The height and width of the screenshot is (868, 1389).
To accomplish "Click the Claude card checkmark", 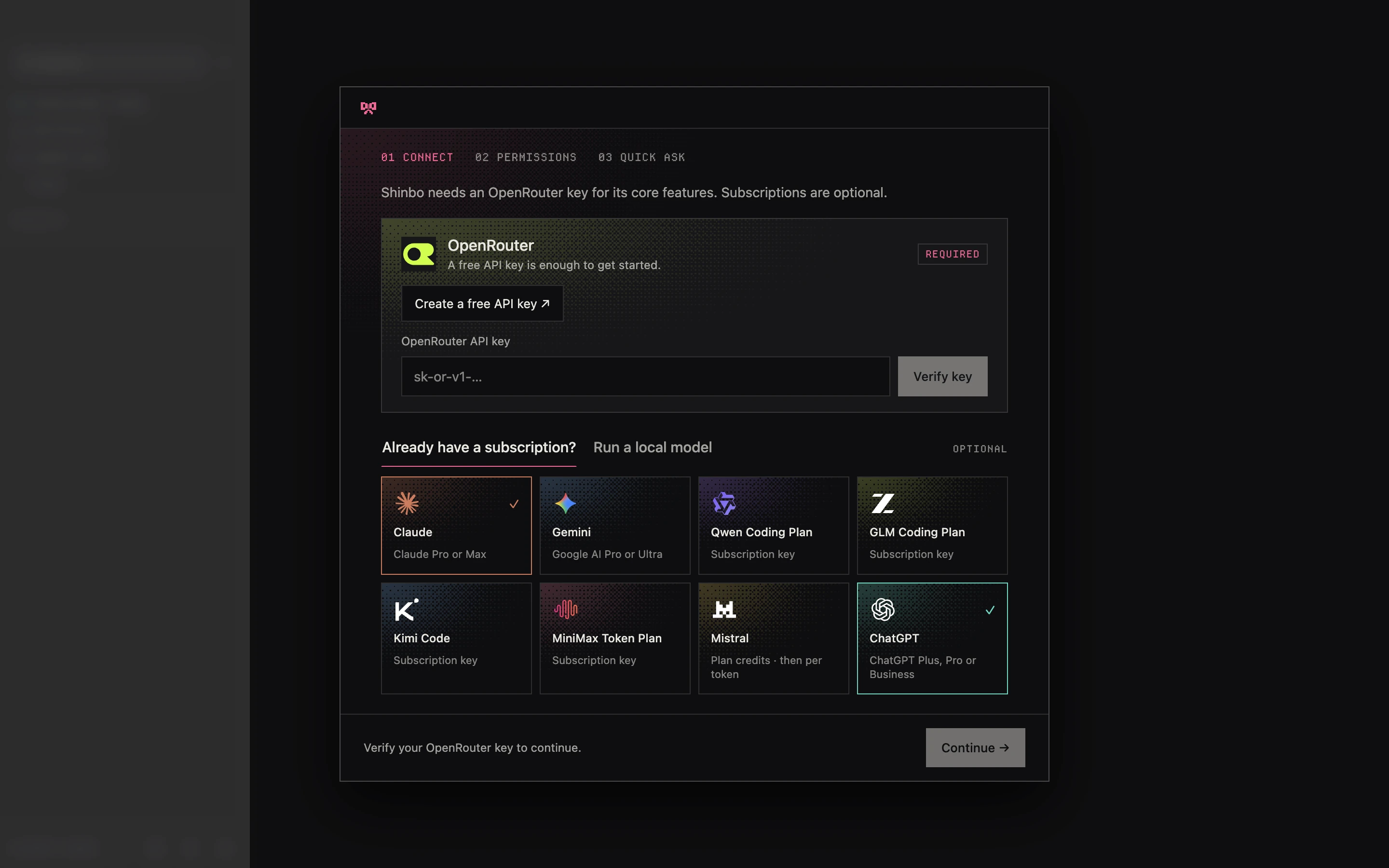I will coord(514,504).
